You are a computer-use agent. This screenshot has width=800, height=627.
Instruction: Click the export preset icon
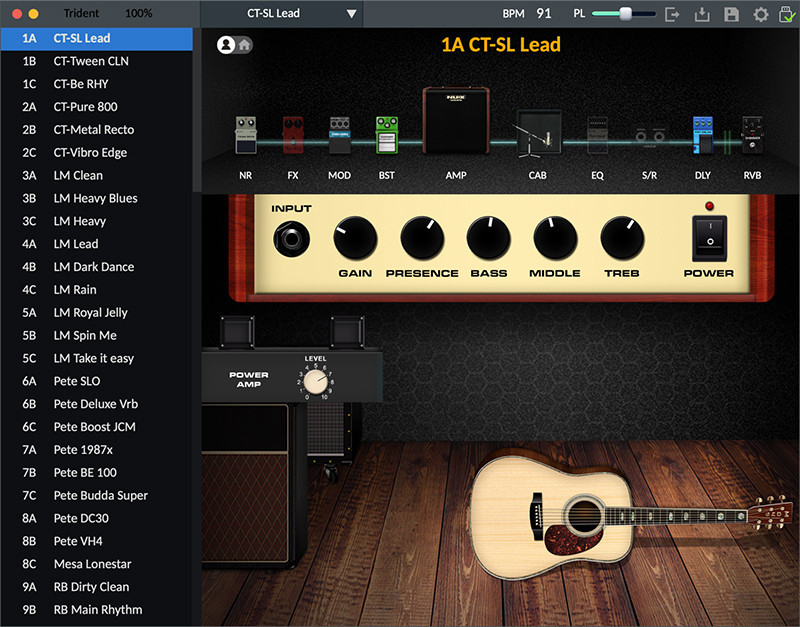tap(673, 14)
